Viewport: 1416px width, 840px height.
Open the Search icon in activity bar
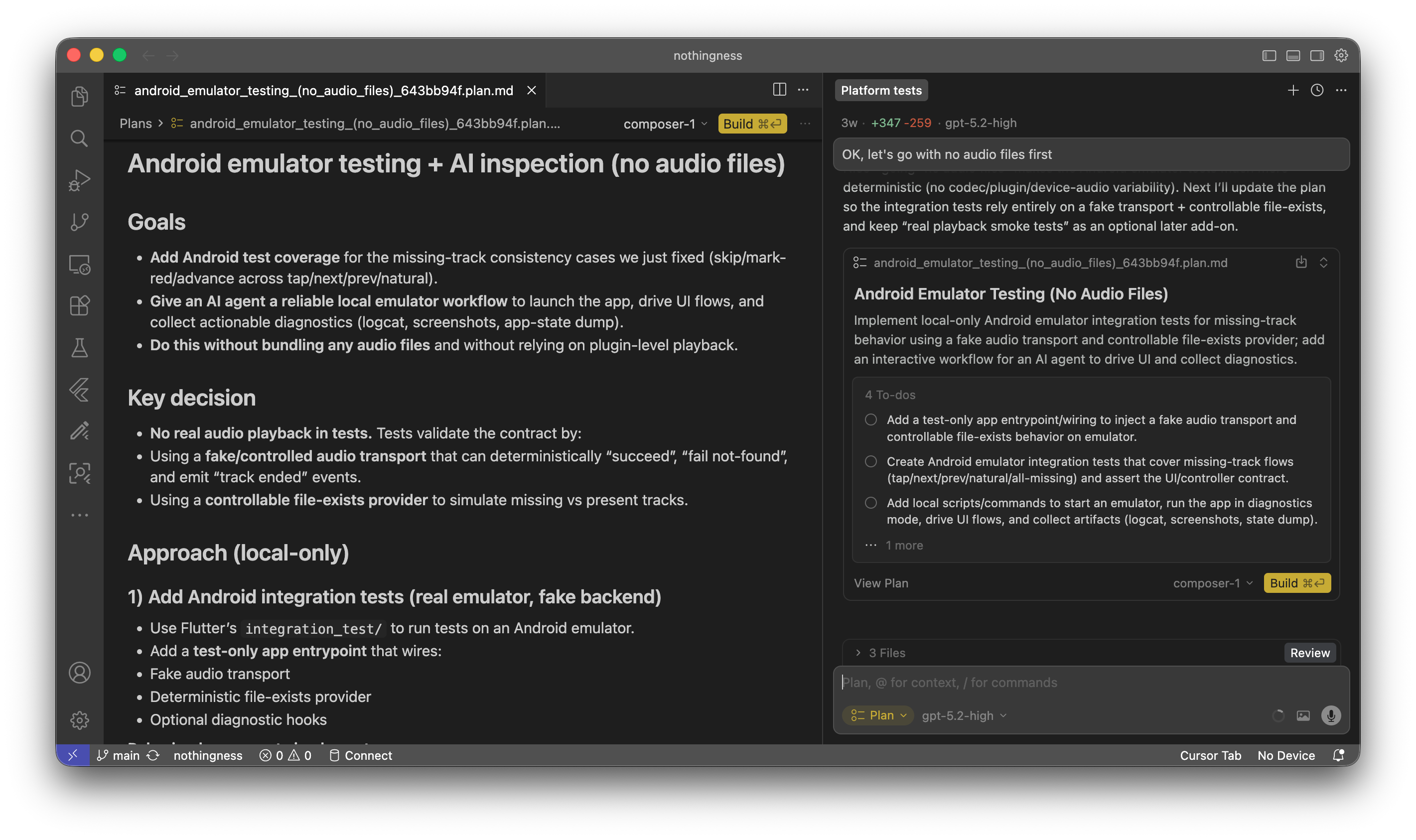point(80,138)
